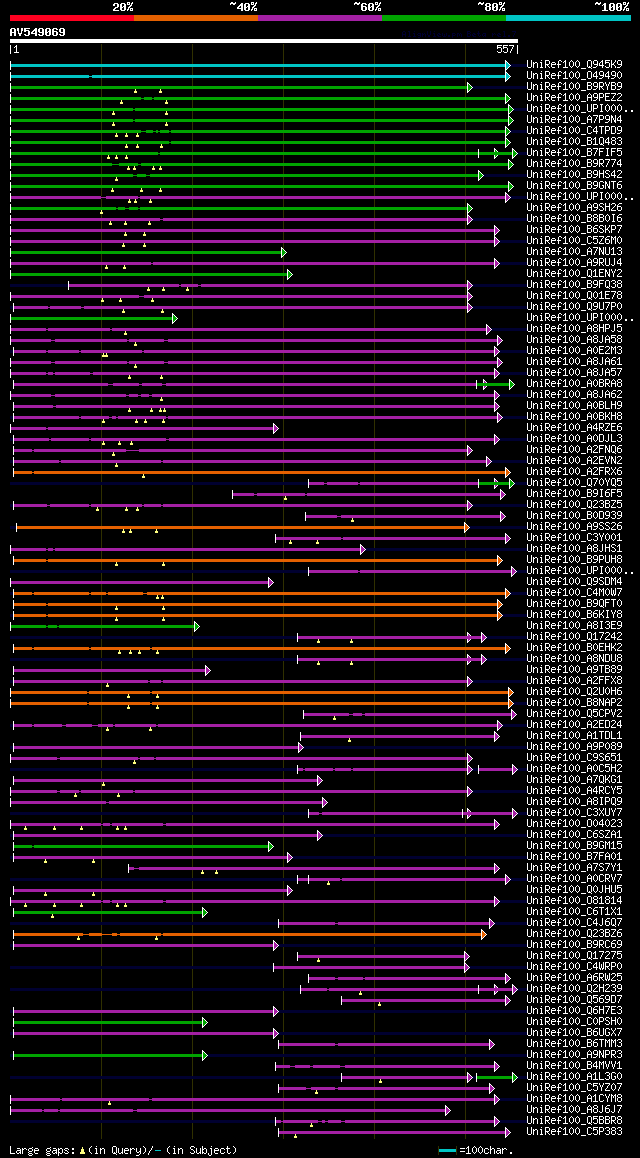
Task: Select the UniRef100_Q9SDM4 label
Action: (574, 582)
